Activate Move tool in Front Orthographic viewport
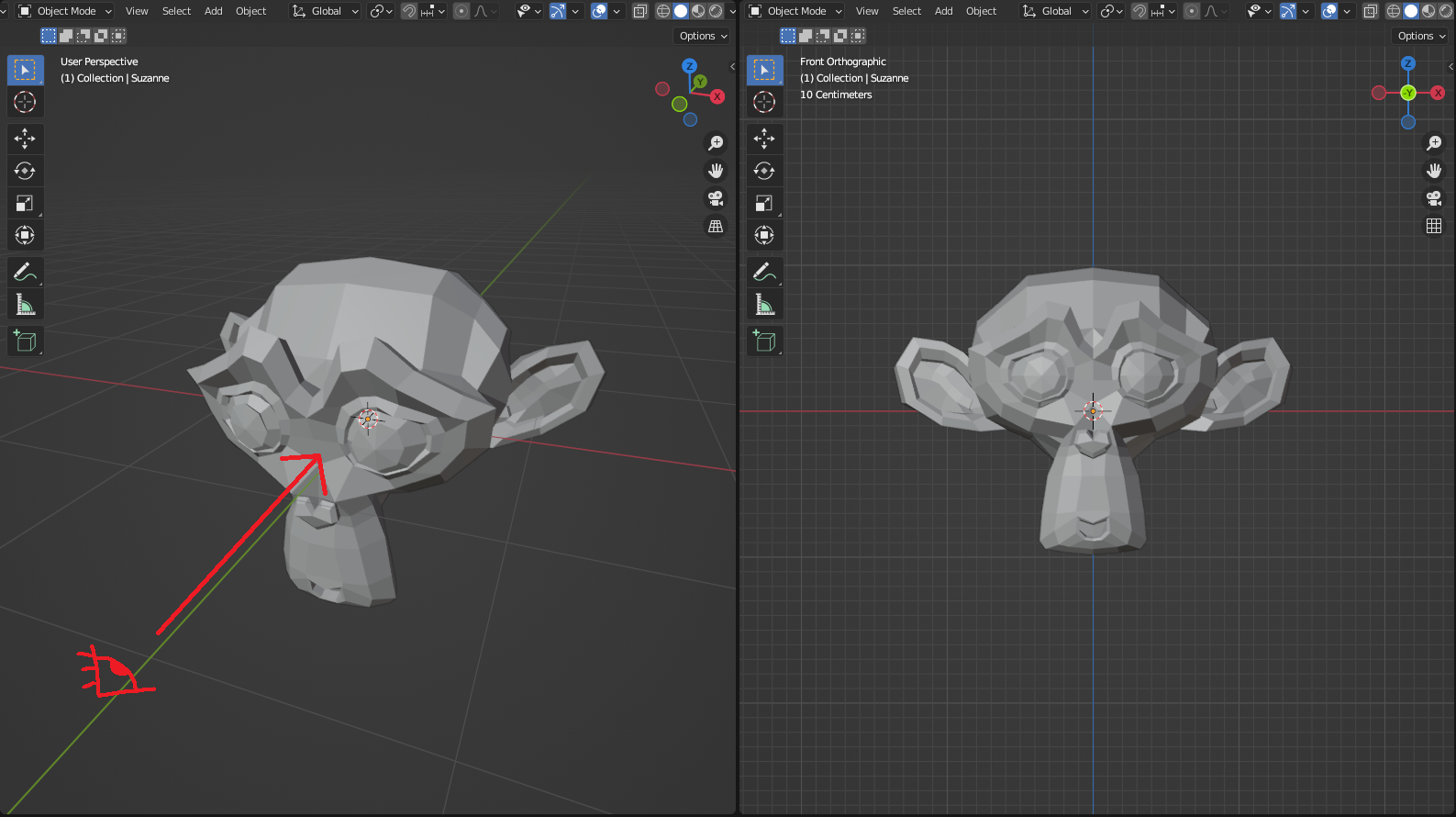Screen dimensions: 1456x817 pyautogui.click(x=764, y=139)
